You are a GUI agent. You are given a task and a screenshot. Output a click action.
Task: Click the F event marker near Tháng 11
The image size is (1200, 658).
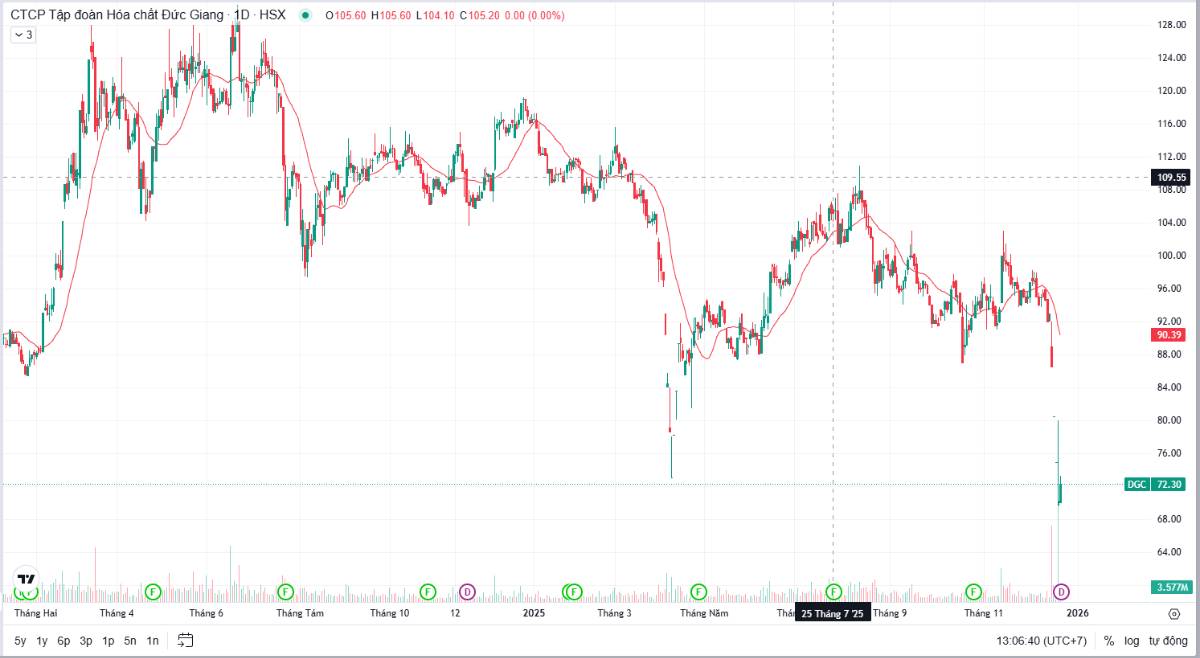tap(973, 592)
